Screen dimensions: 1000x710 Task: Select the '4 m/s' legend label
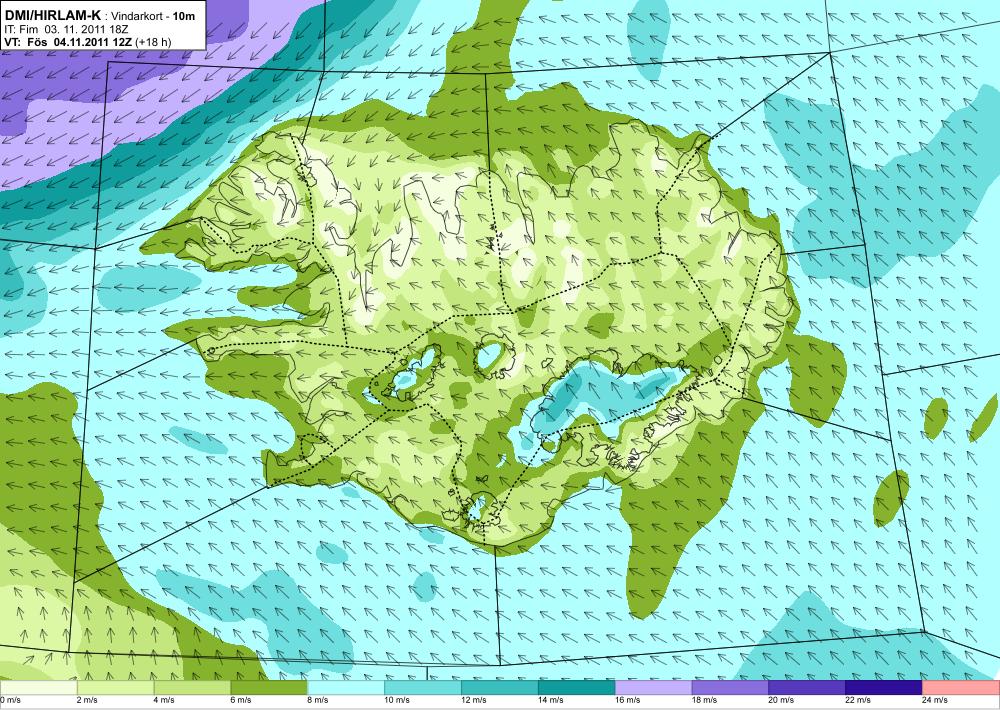click(164, 700)
